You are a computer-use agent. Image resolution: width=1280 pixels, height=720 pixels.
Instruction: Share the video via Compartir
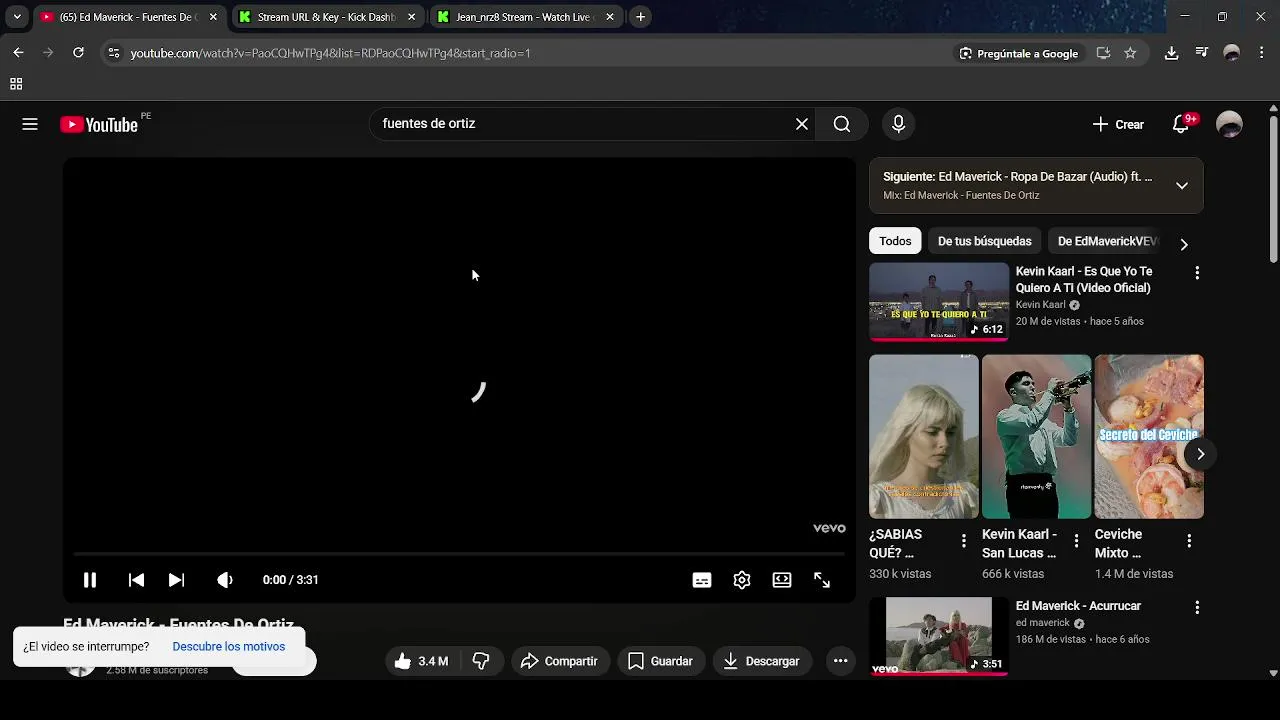coord(559,661)
